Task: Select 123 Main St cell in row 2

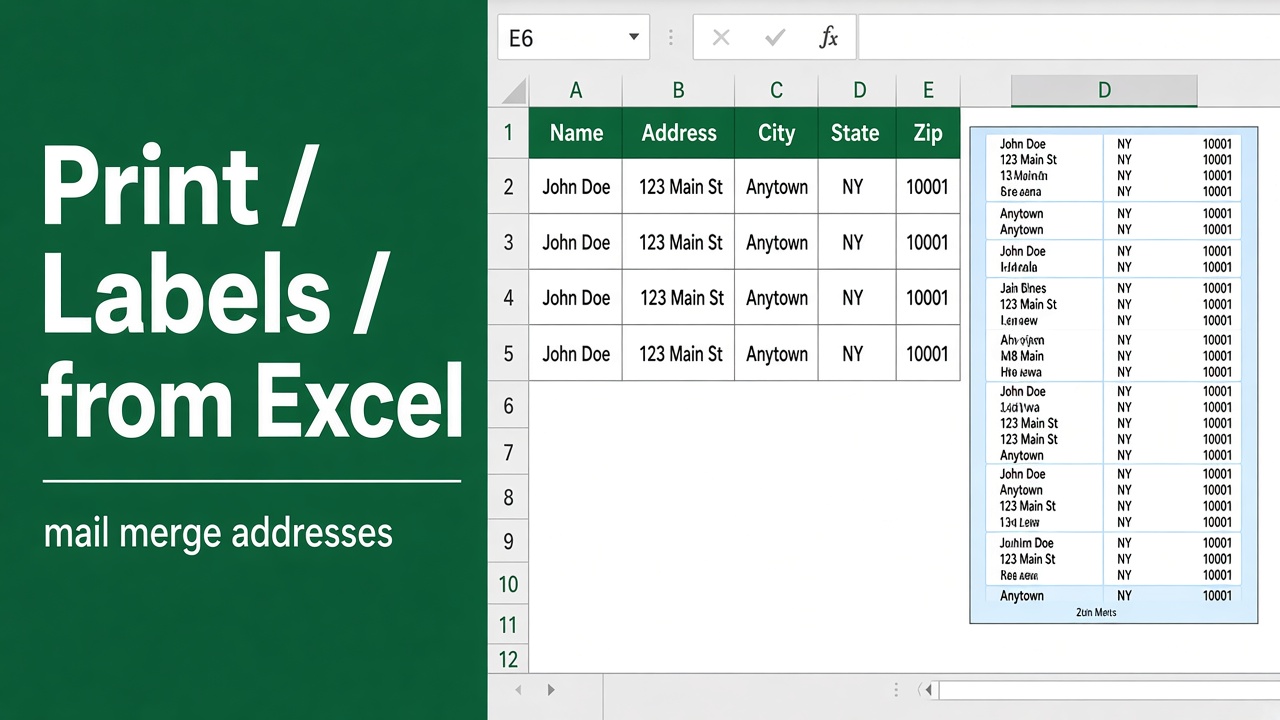Action: pyautogui.click(x=678, y=186)
